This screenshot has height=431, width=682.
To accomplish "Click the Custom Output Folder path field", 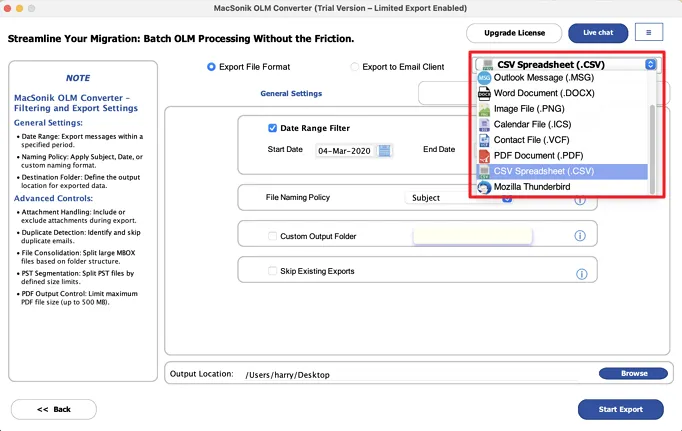I will click(x=472, y=236).
